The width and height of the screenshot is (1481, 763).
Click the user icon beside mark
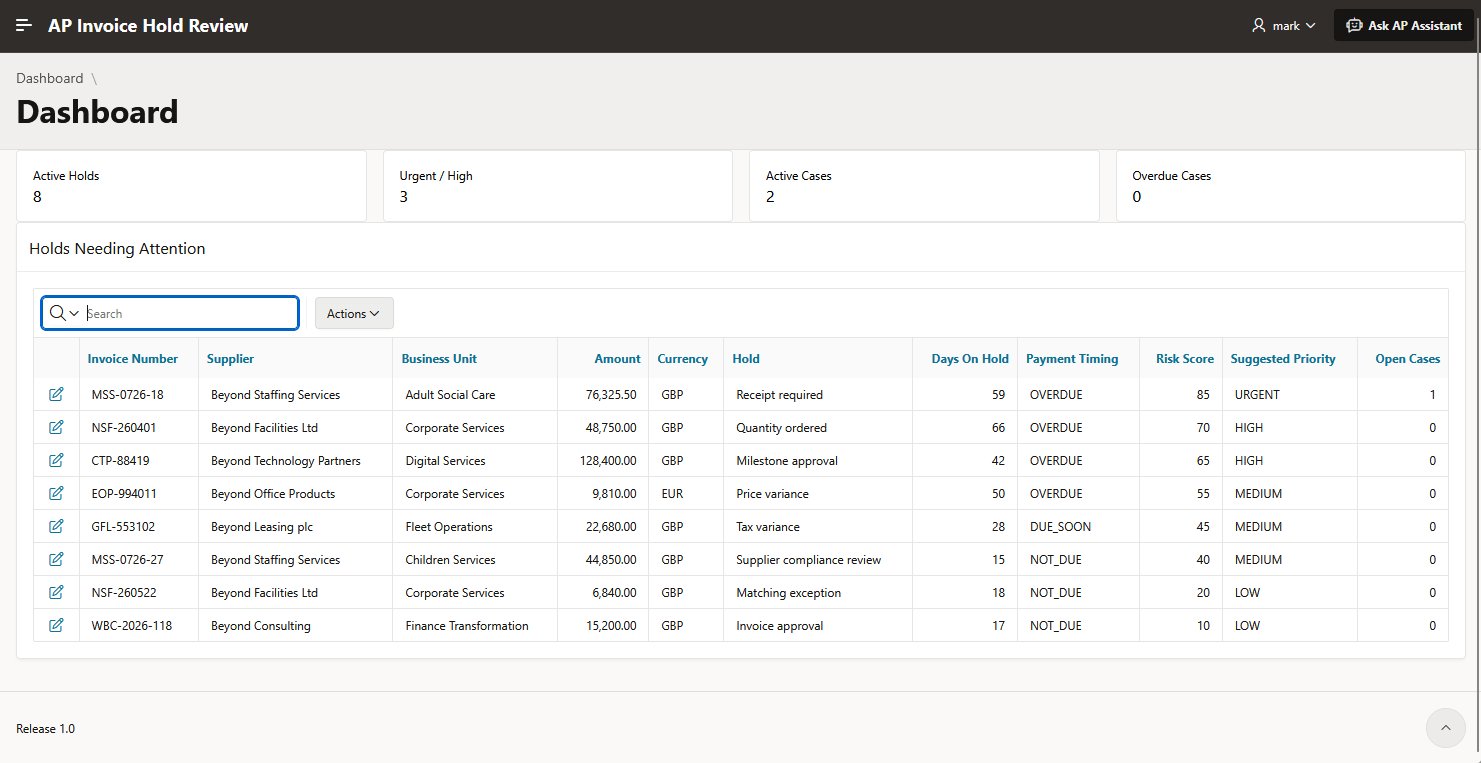pyautogui.click(x=1258, y=26)
